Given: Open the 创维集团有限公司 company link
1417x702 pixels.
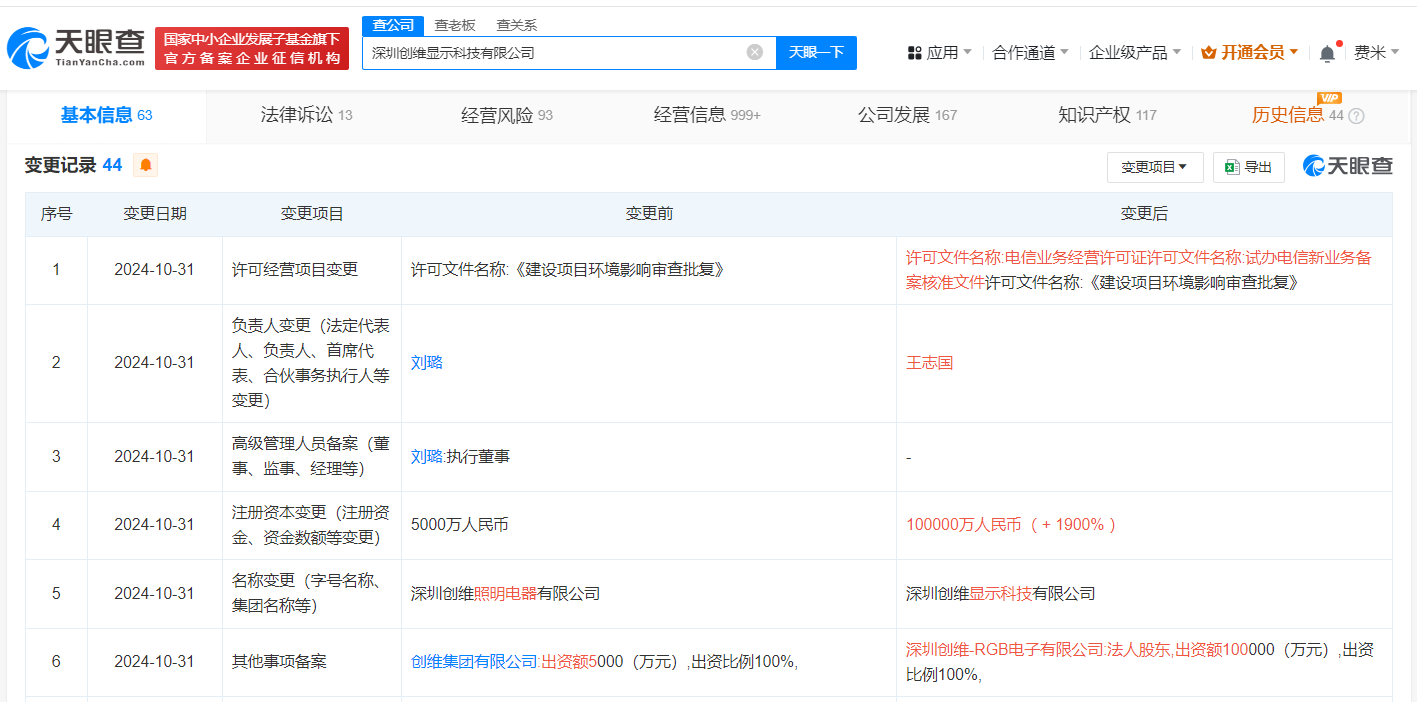Looking at the screenshot, I should tap(474, 661).
